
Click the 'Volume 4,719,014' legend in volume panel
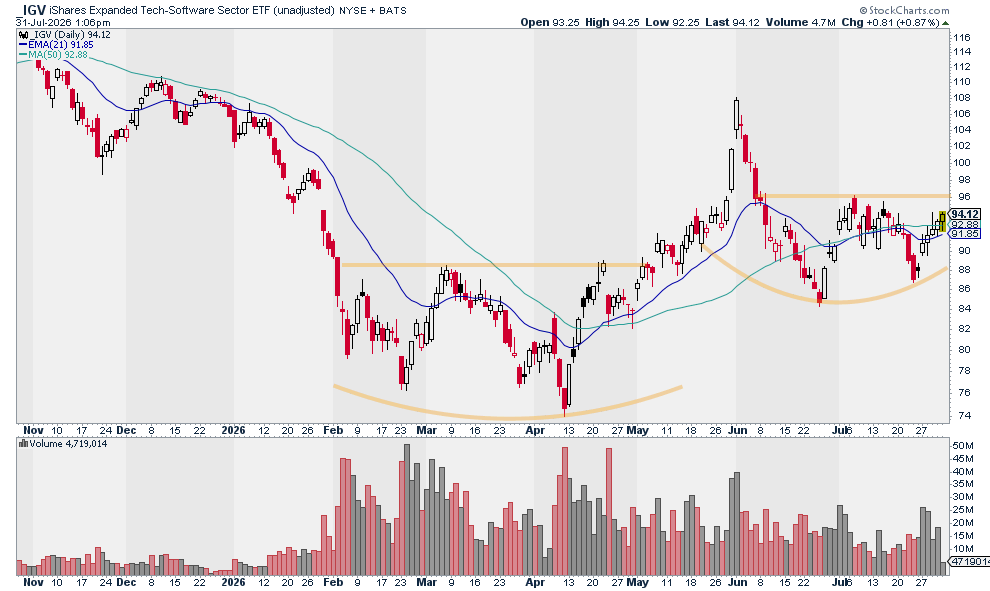point(68,444)
